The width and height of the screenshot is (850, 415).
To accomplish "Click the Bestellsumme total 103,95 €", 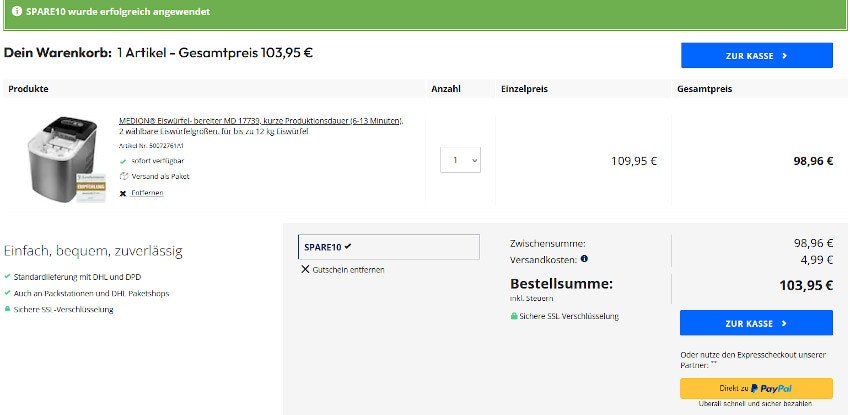I will (806, 285).
